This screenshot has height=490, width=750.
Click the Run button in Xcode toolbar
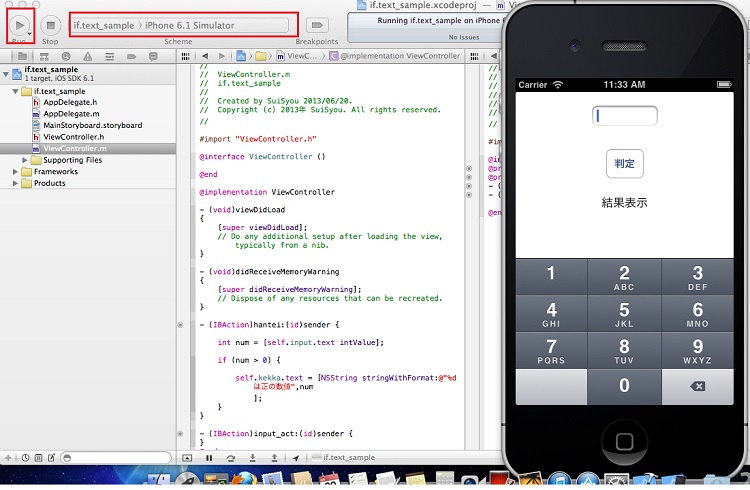coord(19,25)
